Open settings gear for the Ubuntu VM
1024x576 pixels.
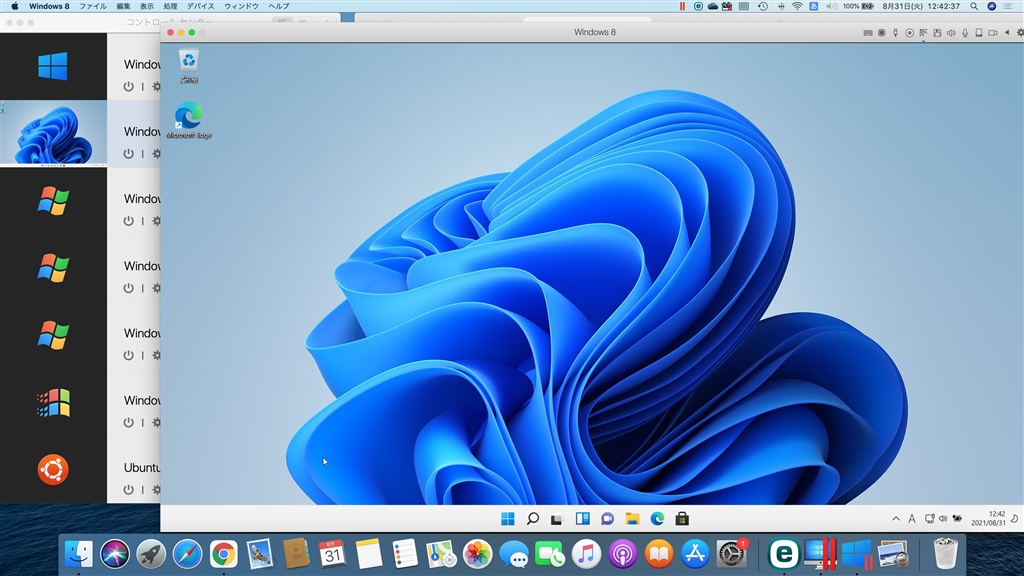(157, 489)
